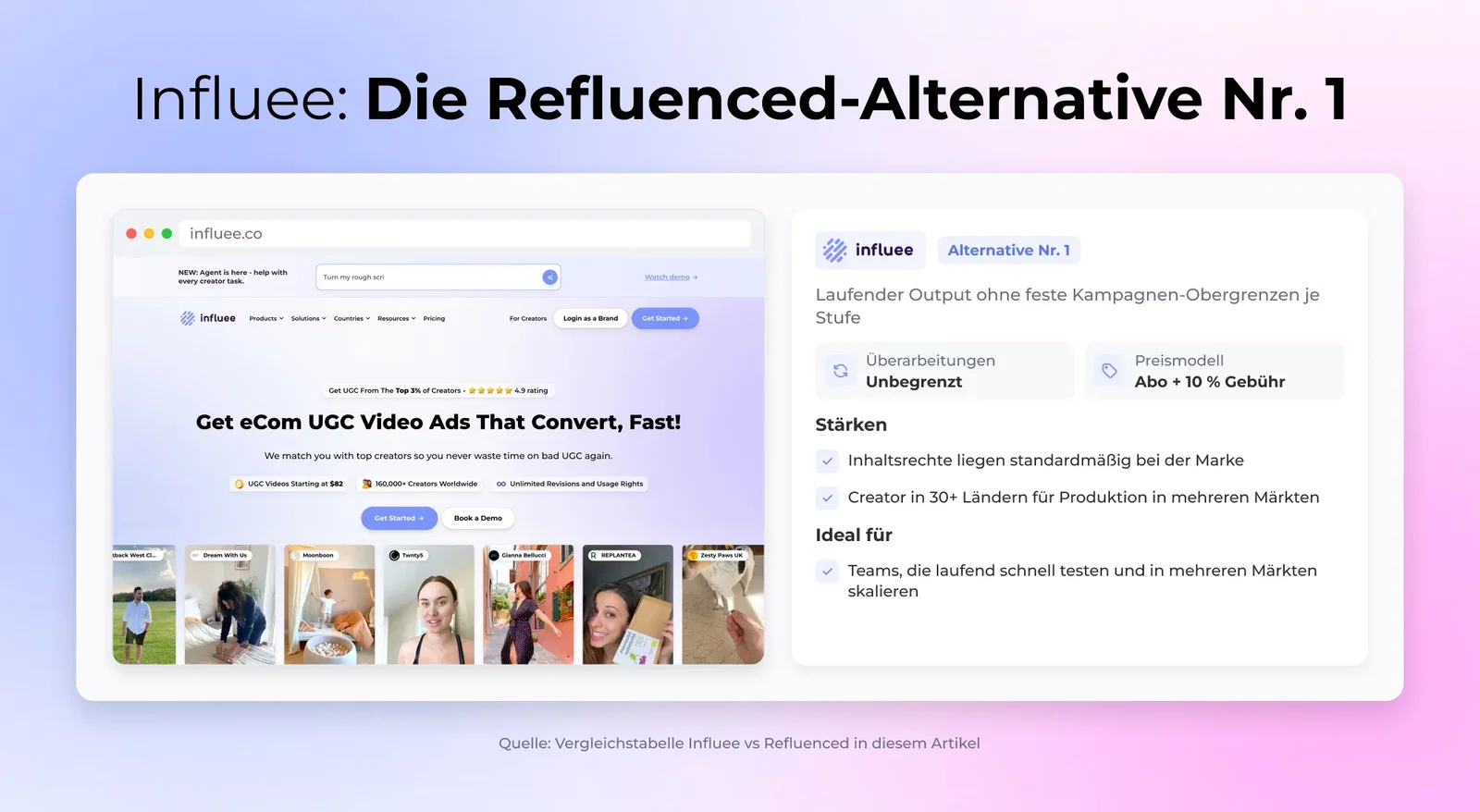The image size is (1480, 812).
Task: Open the Zesty Paws UK video thumbnail
Action: pyautogui.click(x=722, y=605)
